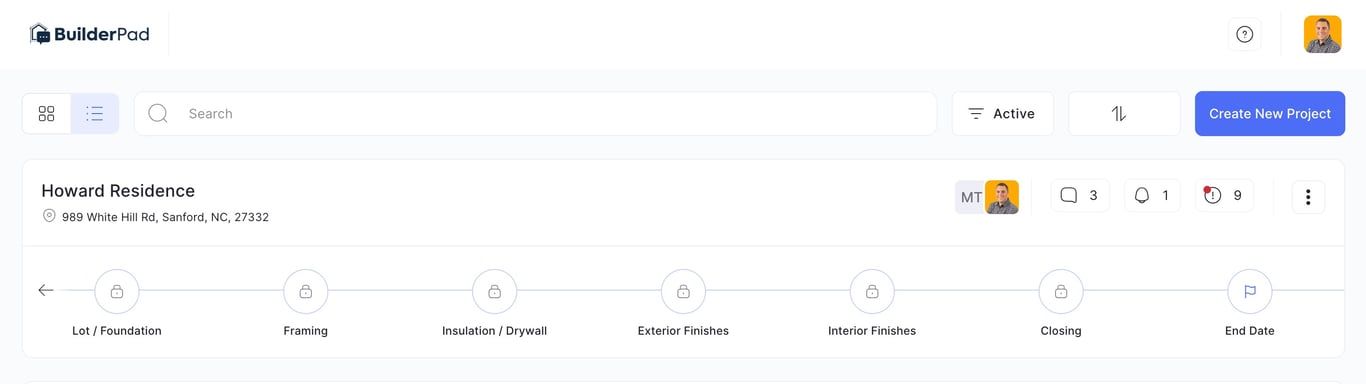This screenshot has width=1366, height=384.
Task: Open the user profile avatar menu
Action: 1323,34
